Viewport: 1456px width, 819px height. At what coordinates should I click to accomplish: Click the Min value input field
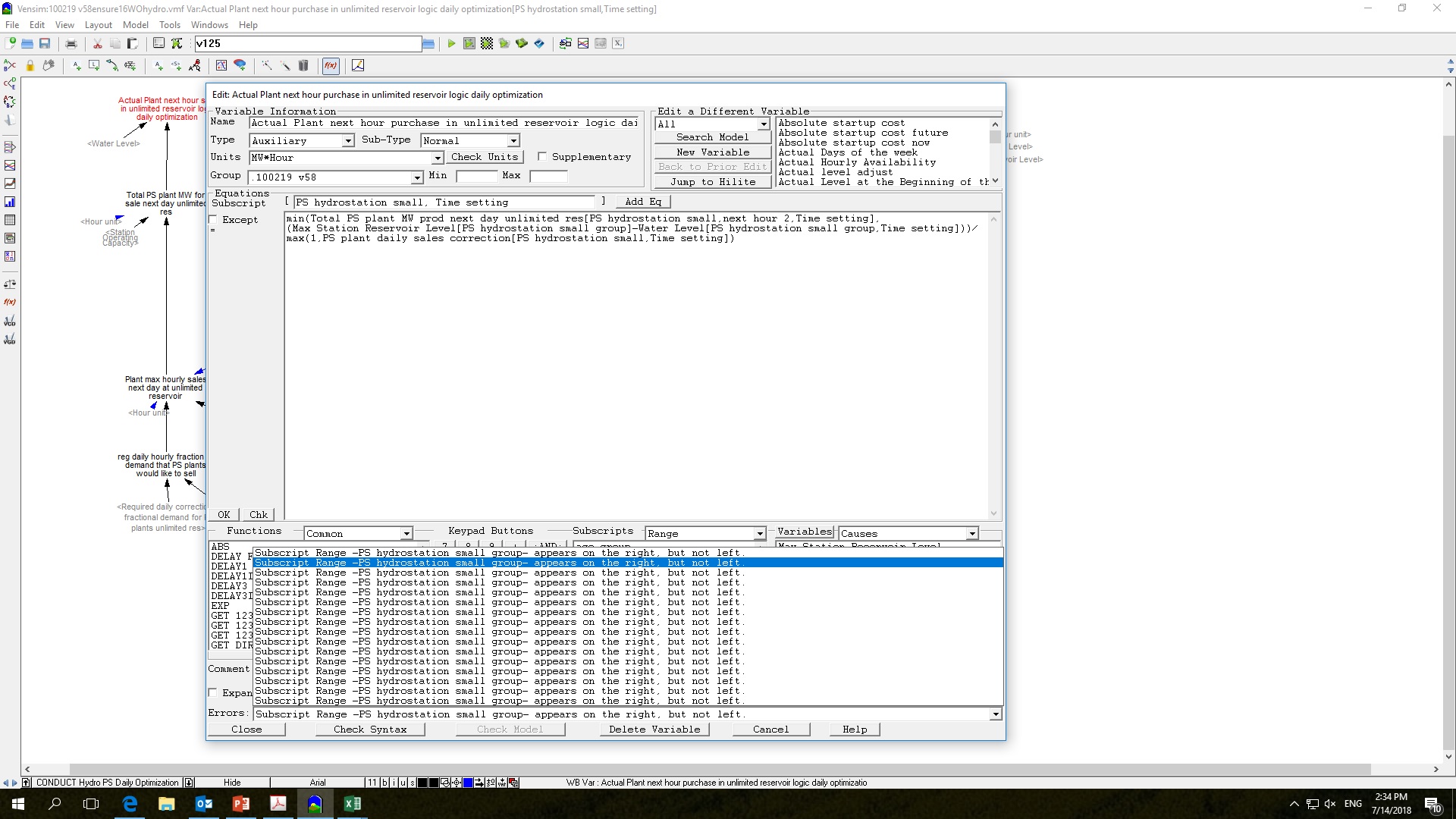pos(476,176)
